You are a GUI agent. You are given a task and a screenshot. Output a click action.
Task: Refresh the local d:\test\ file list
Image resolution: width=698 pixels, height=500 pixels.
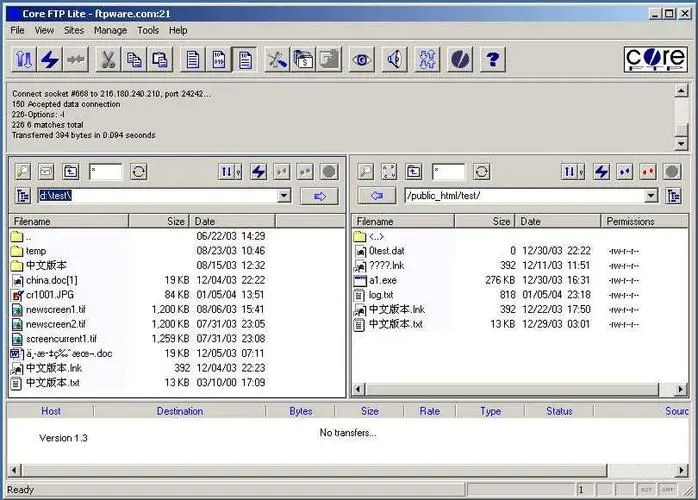tap(138, 171)
